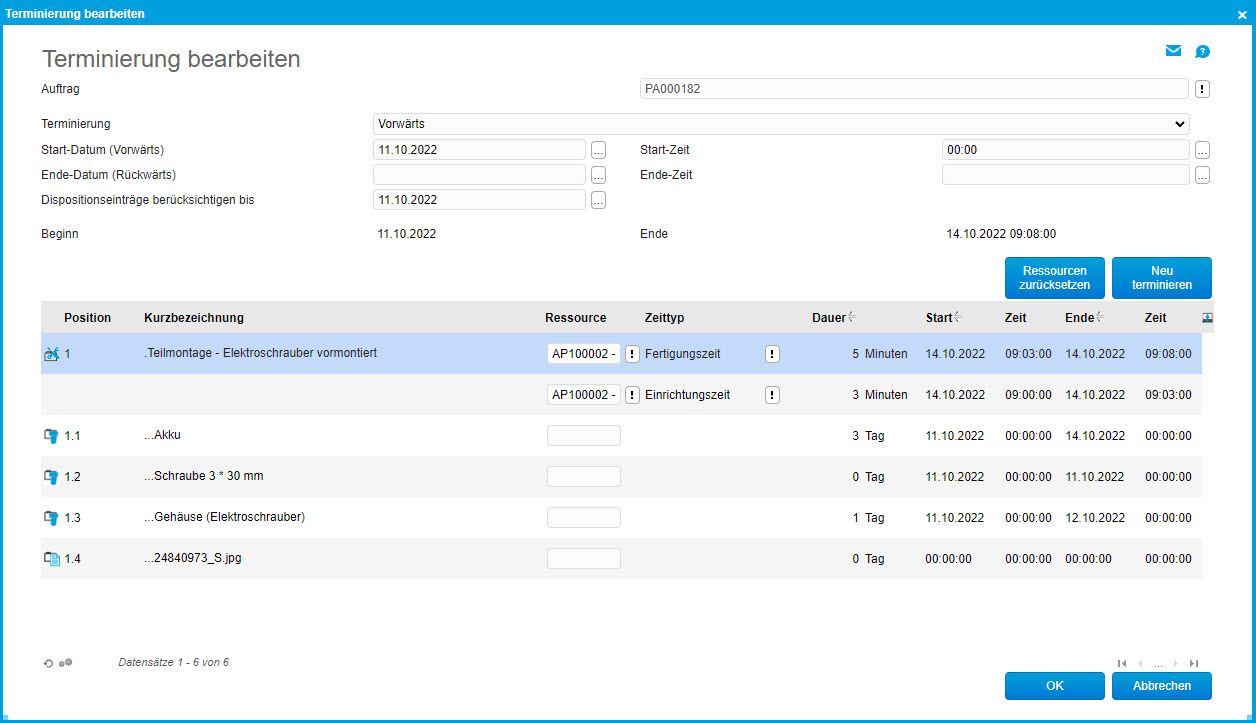Select the ...Akku row text

(162, 435)
